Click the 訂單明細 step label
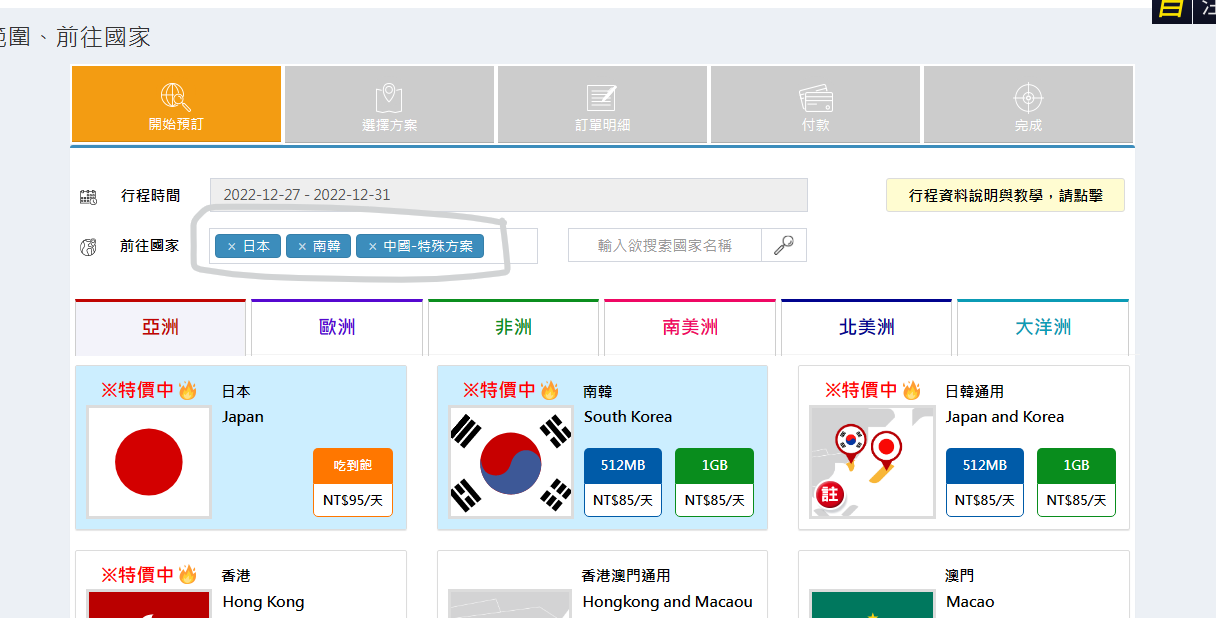 pyautogui.click(x=602, y=125)
